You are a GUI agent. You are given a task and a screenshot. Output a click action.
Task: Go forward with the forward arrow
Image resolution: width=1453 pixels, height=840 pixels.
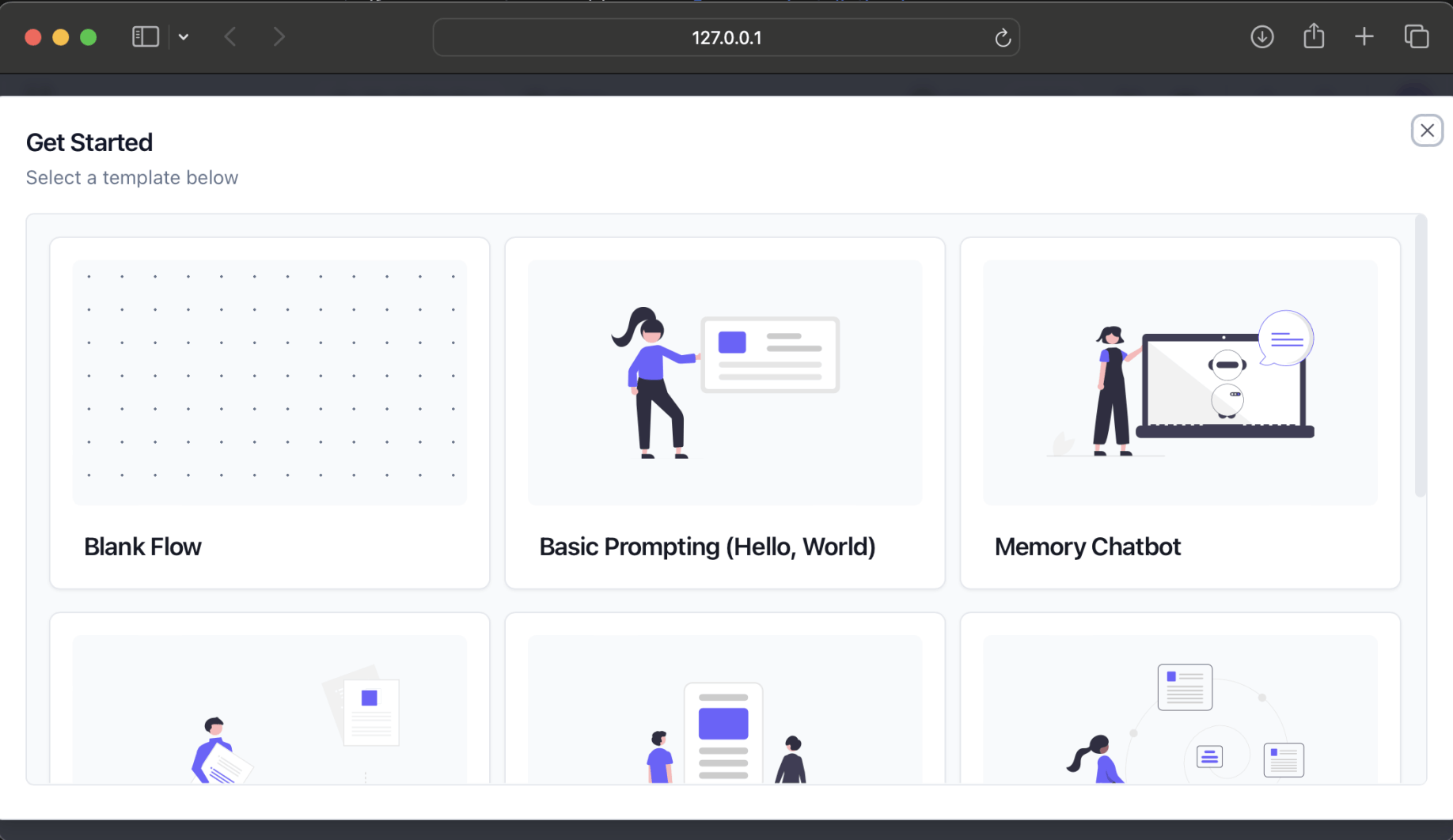click(x=279, y=37)
